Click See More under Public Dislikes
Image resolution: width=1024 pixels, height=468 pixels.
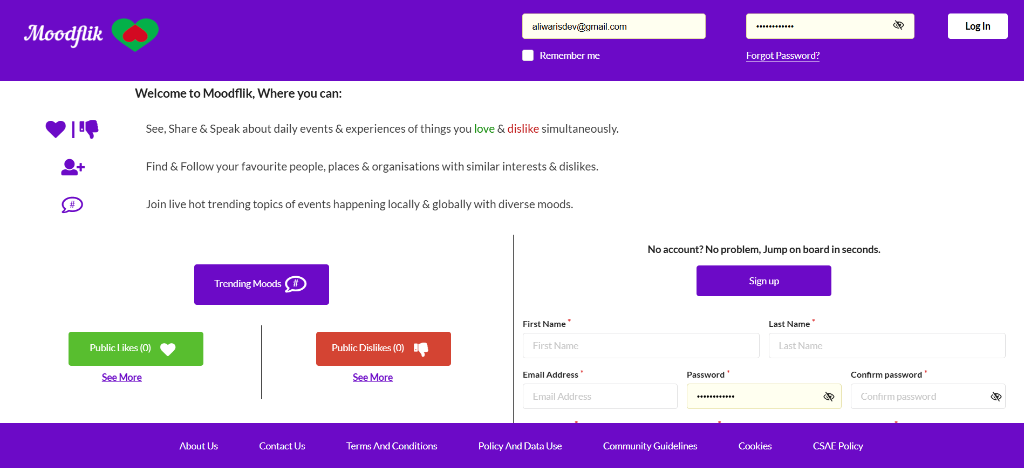point(373,377)
